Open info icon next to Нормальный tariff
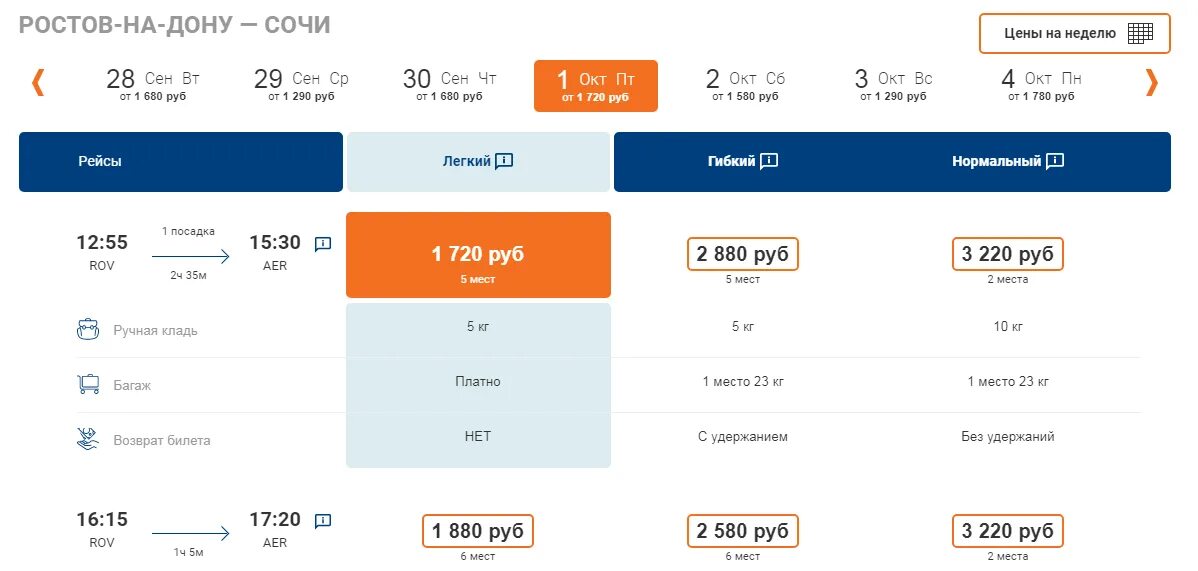Viewport: 1198px width, 571px height. [x=1054, y=161]
